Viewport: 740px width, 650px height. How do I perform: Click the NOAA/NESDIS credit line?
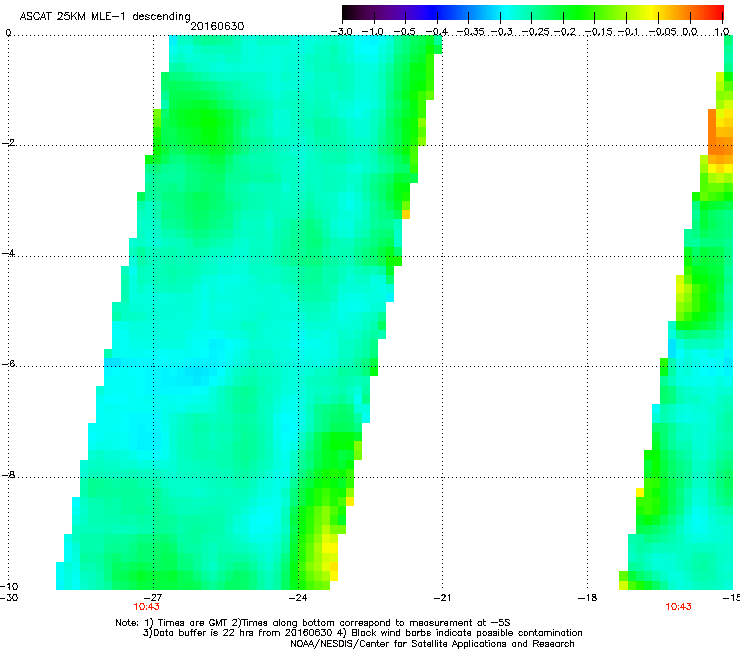[432, 644]
